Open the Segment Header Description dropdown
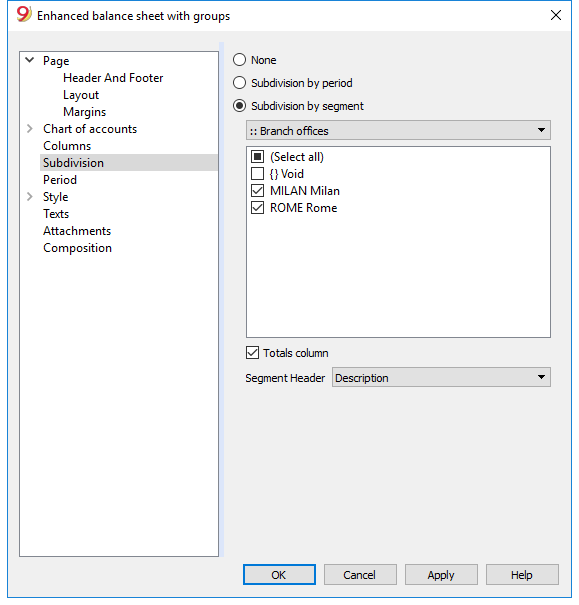The height and width of the screenshot is (605, 579). click(x=441, y=377)
